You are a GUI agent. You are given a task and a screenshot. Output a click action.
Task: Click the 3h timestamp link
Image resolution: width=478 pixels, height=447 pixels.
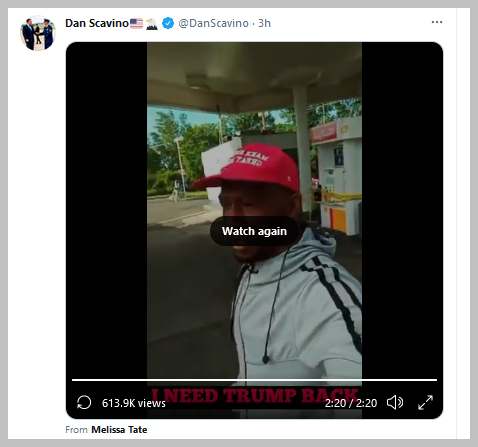pos(264,23)
